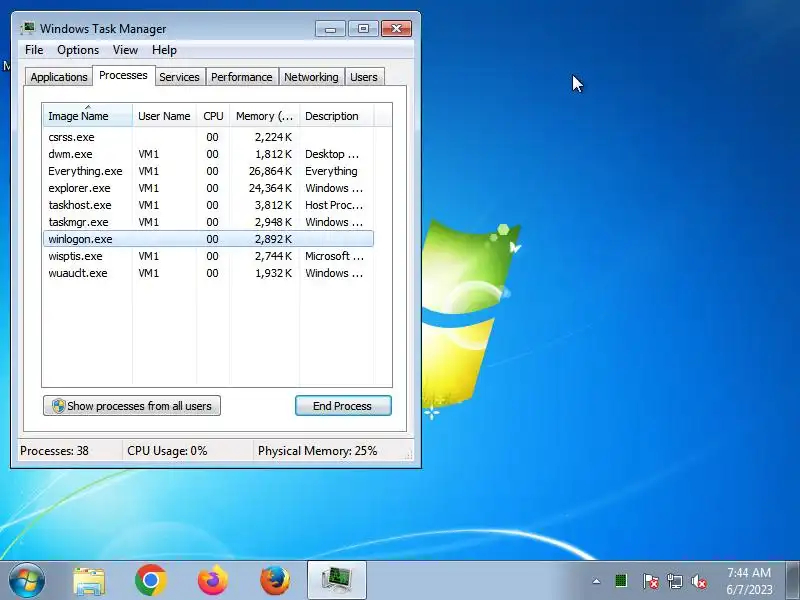Screen dimensions: 800x600
Task: Click the Microsoft ... description cell
Action: [x=334, y=256]
